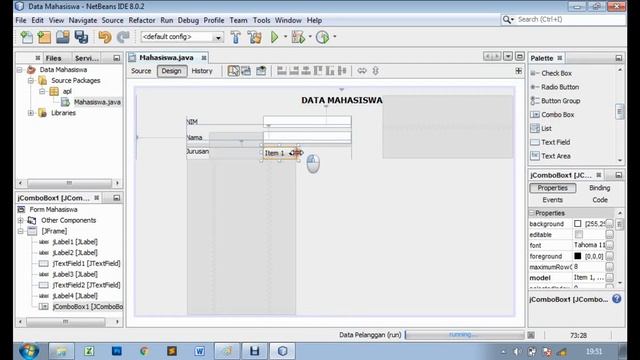Select Radio Button in Palette

554,87
